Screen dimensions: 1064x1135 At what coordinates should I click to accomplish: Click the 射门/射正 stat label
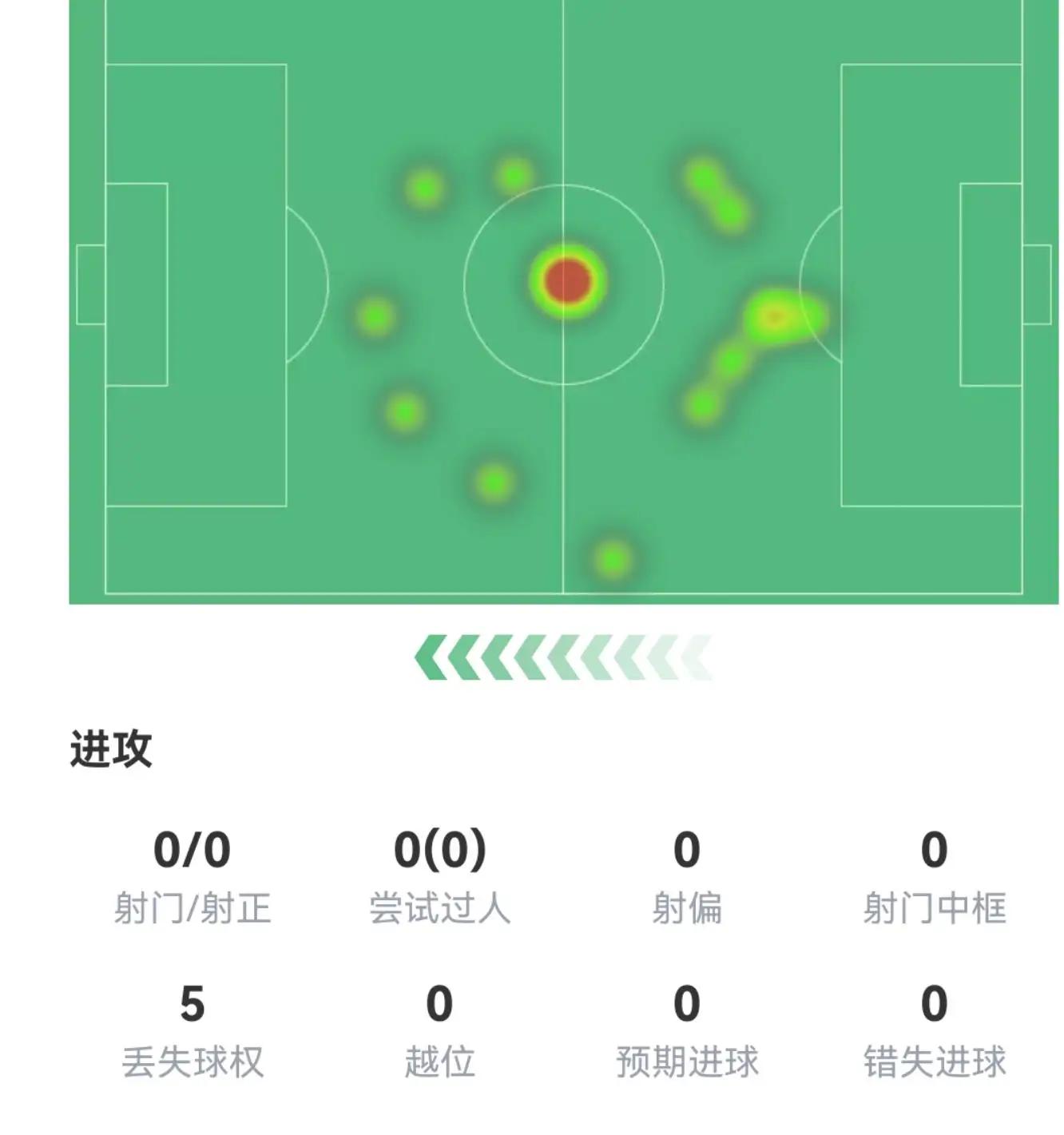pos(193,908)
